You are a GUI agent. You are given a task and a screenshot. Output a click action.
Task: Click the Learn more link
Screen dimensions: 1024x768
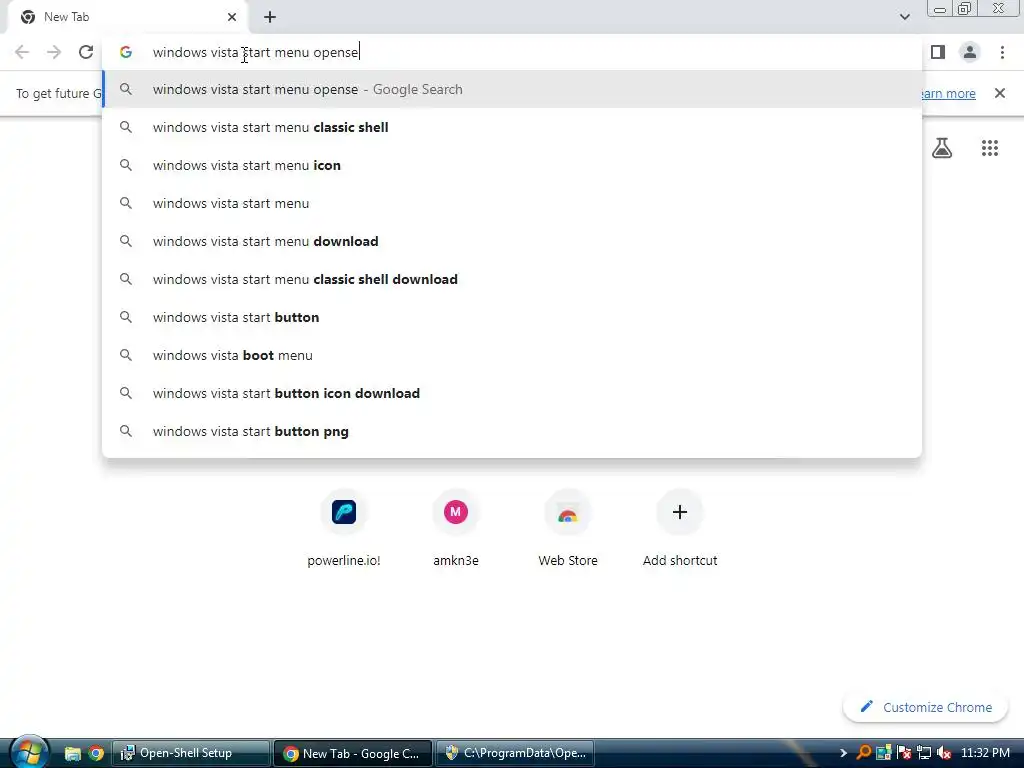948,93
